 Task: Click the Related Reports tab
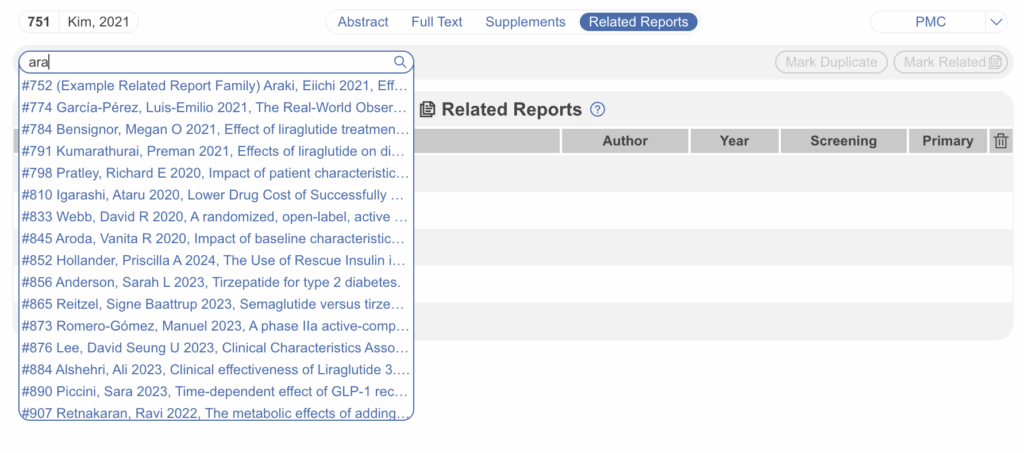coord(638,22)
